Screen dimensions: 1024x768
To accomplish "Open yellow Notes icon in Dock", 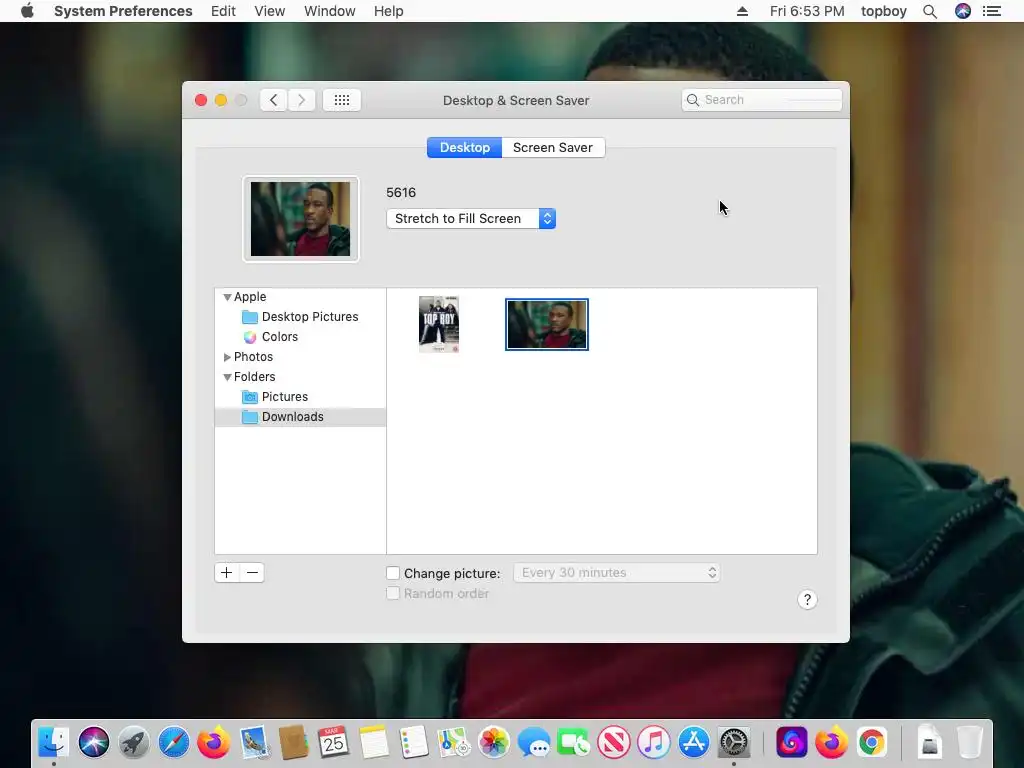I will (x=374, y=743).
